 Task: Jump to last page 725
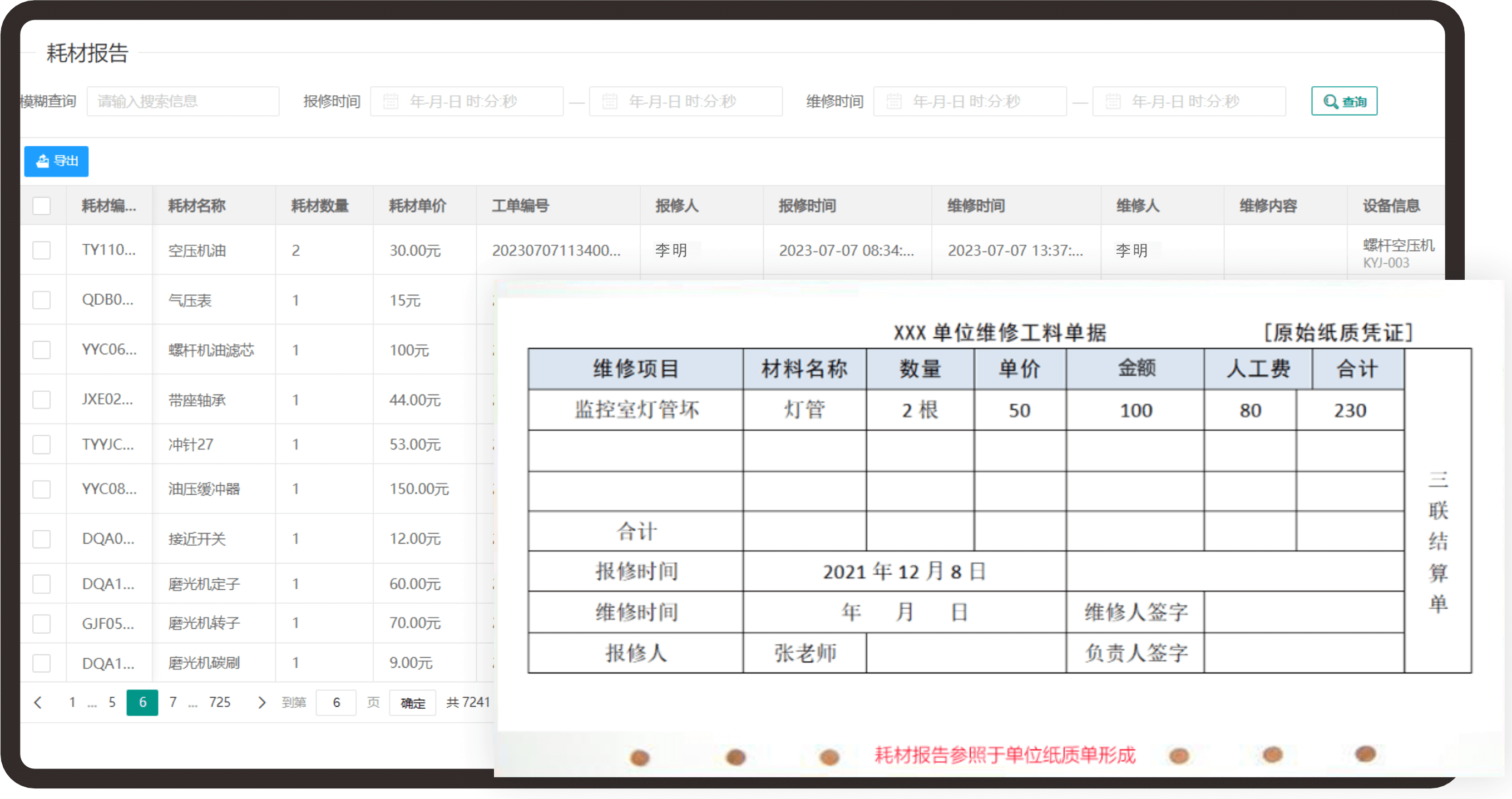click(220, 702)
